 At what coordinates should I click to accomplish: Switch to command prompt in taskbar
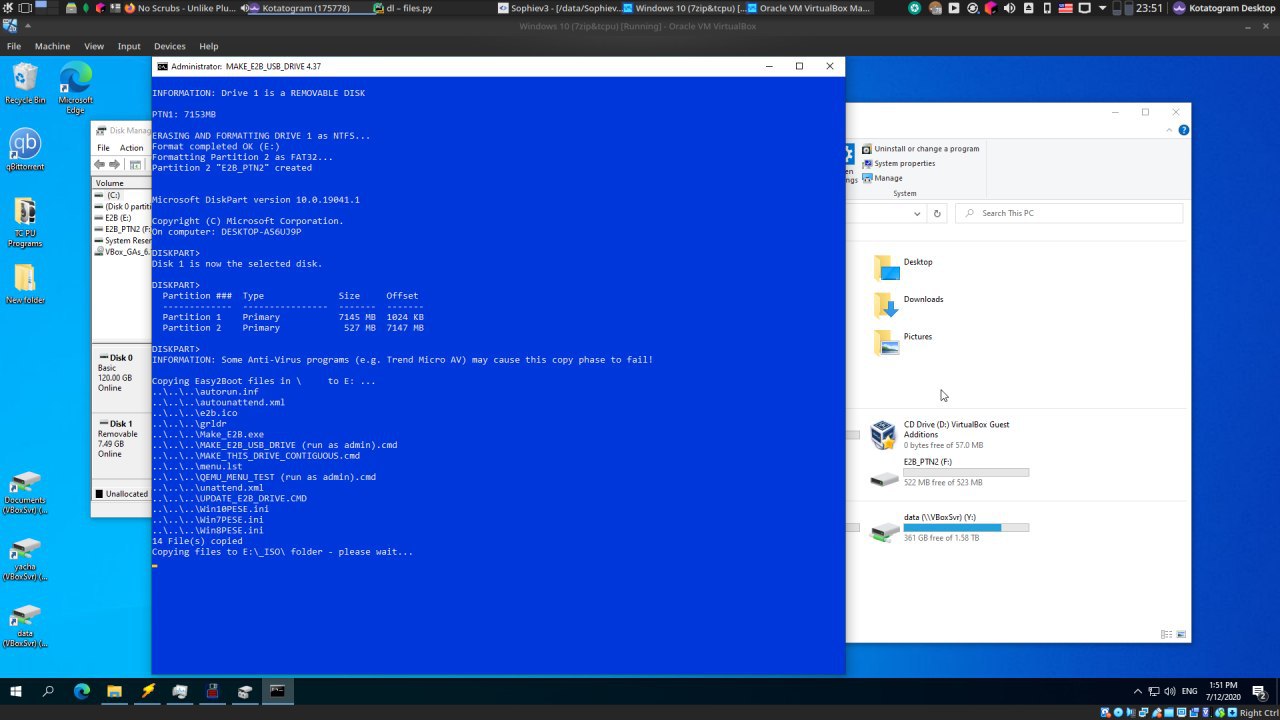pos(277,691)
